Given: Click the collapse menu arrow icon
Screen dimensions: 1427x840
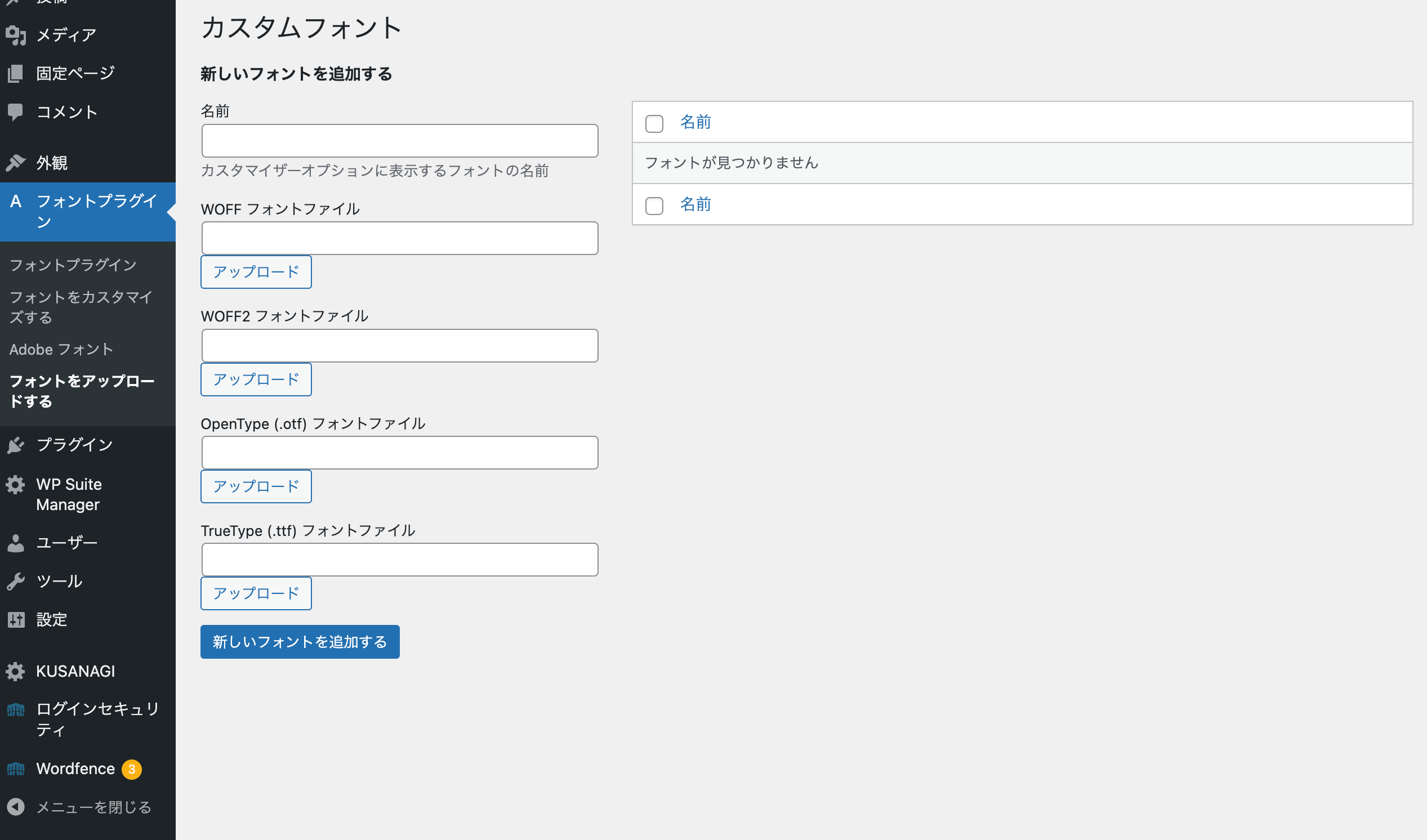Looking at the screenshot, I should 16,807.
